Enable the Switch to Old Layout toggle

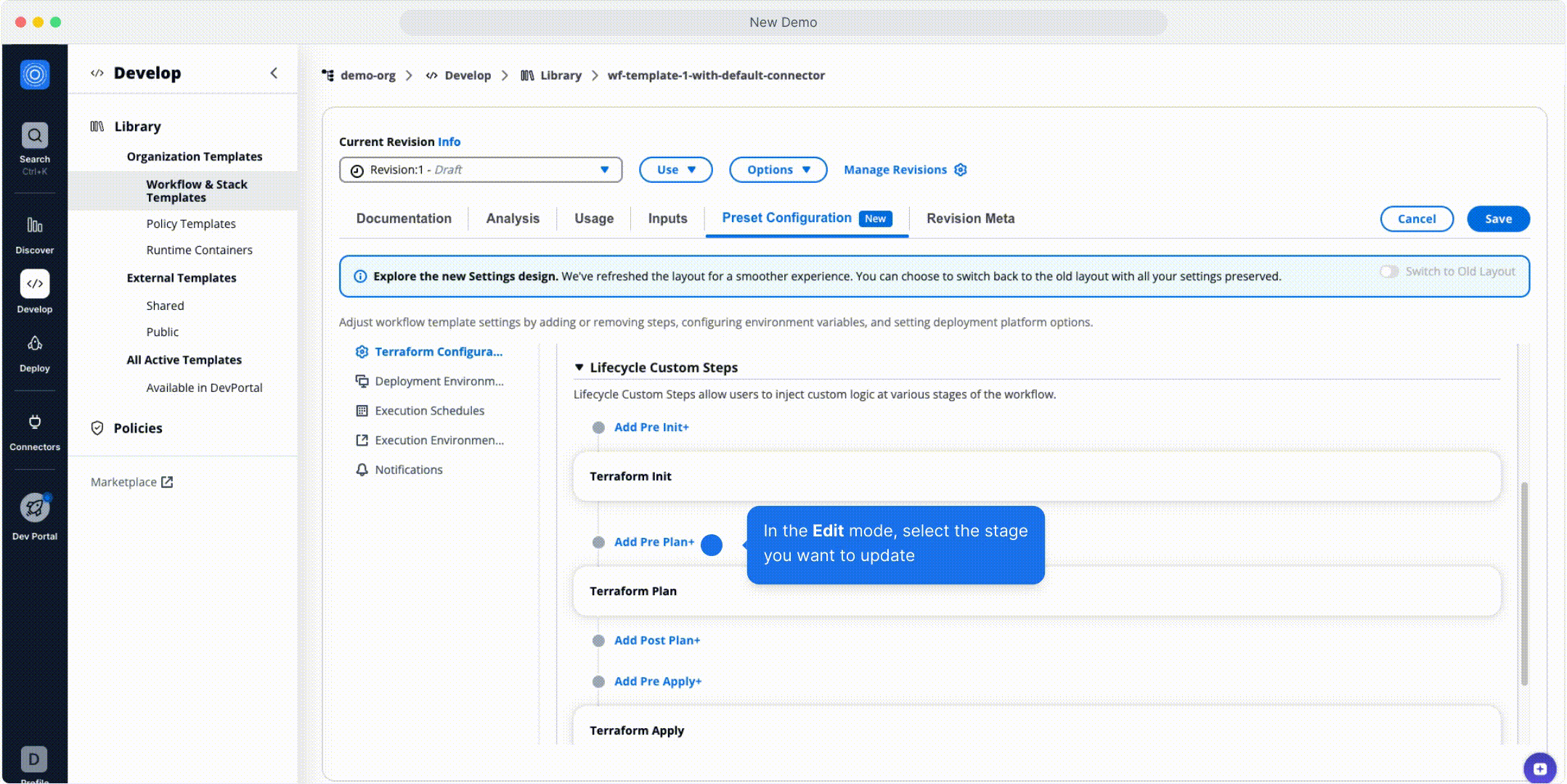click(x=1390, y=271)
